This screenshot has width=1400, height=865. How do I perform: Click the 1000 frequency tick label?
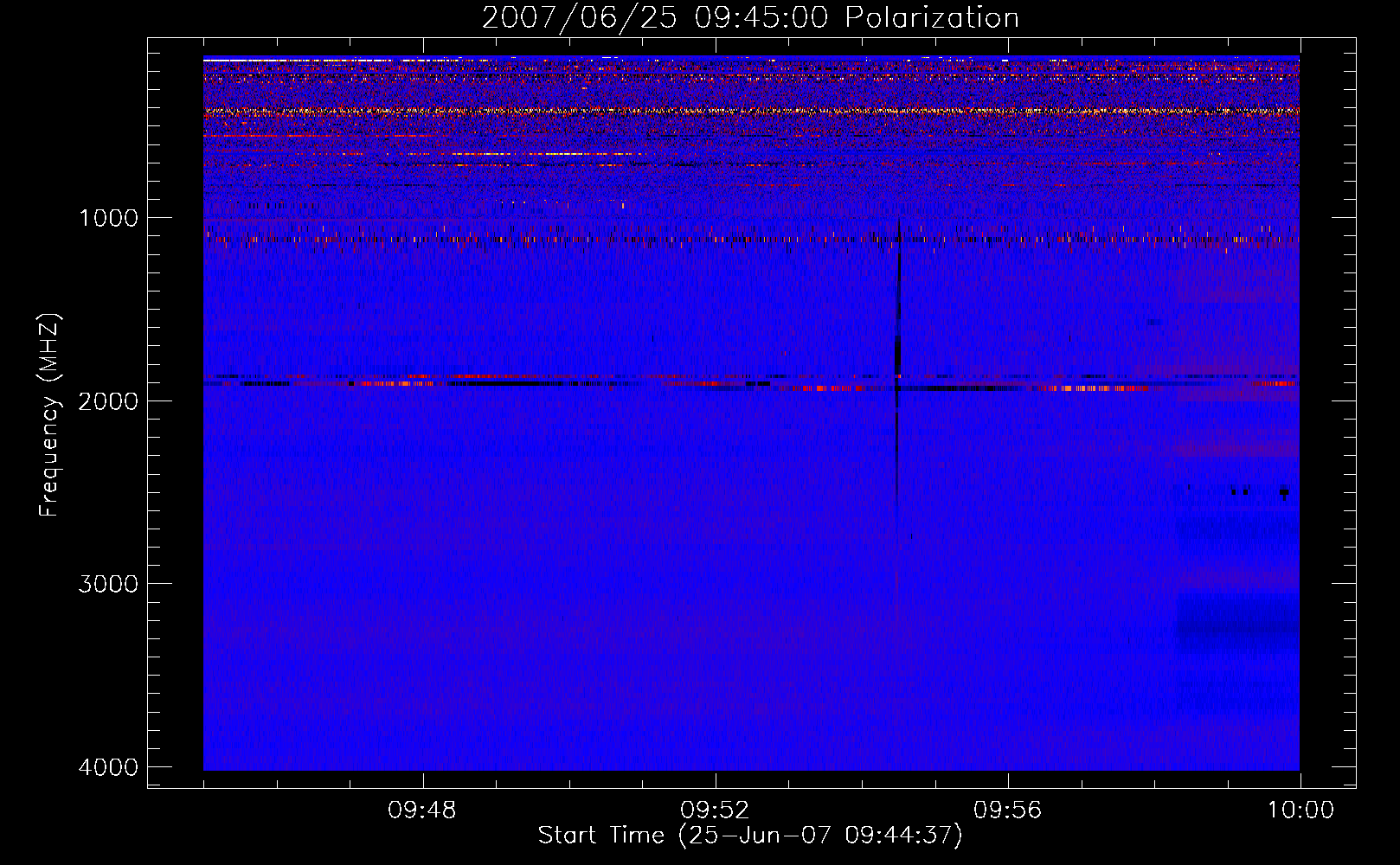click(x=108, y=218)
